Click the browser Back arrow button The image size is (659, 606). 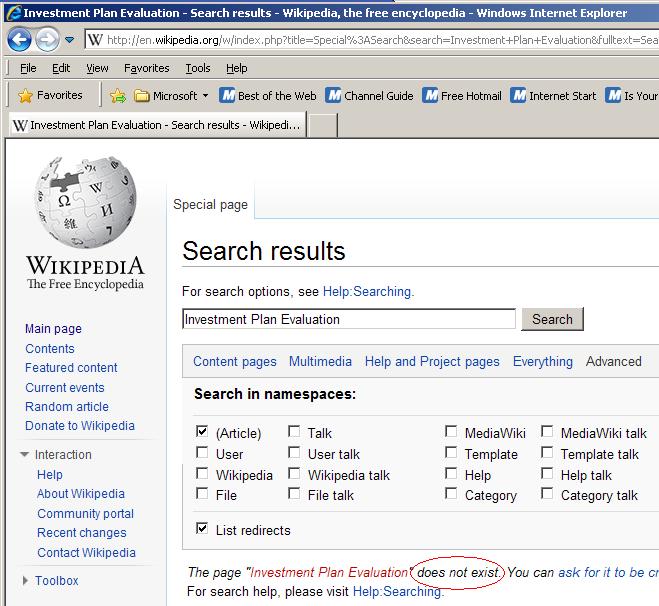click(19, 40)
